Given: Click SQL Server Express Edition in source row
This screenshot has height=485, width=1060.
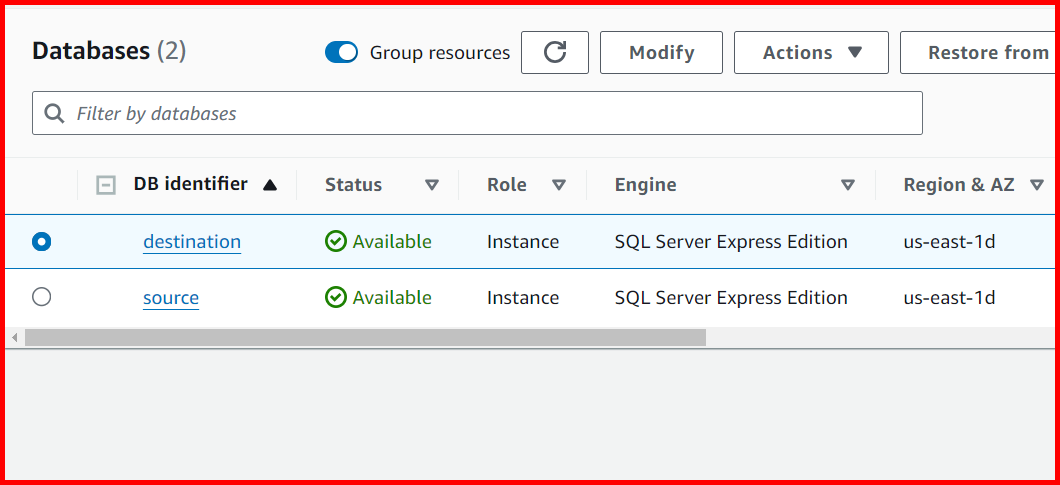Looking at the screenshot, I should coord(731,298).
